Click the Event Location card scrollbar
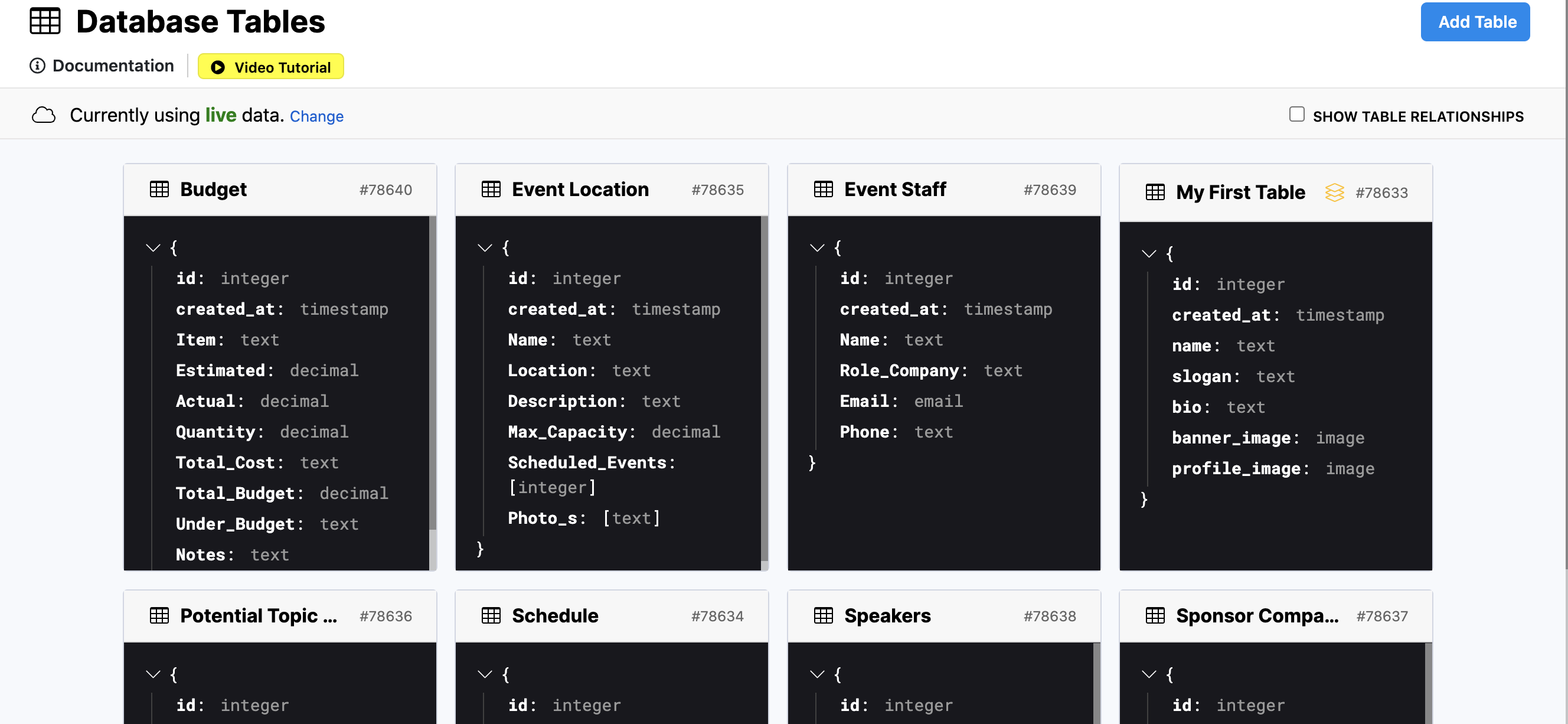Viewport: 1568px width, 724px height. tap(765, 389)
